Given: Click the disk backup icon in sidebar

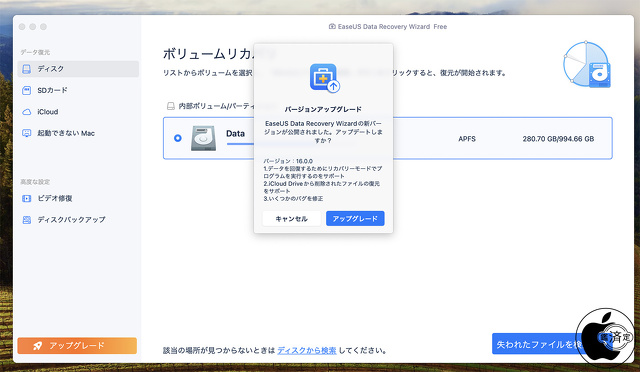Looking at the screenshot, I should [27, 220].
